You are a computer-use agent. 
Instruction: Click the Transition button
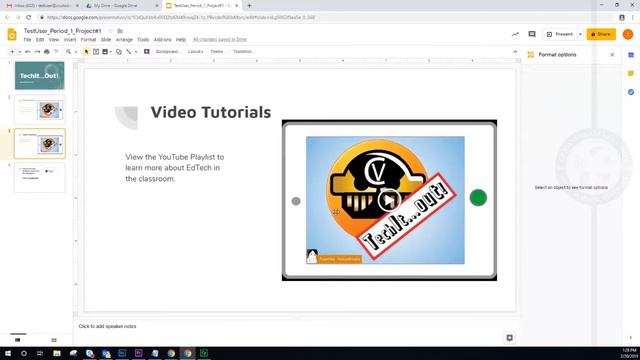coord(243,52)
